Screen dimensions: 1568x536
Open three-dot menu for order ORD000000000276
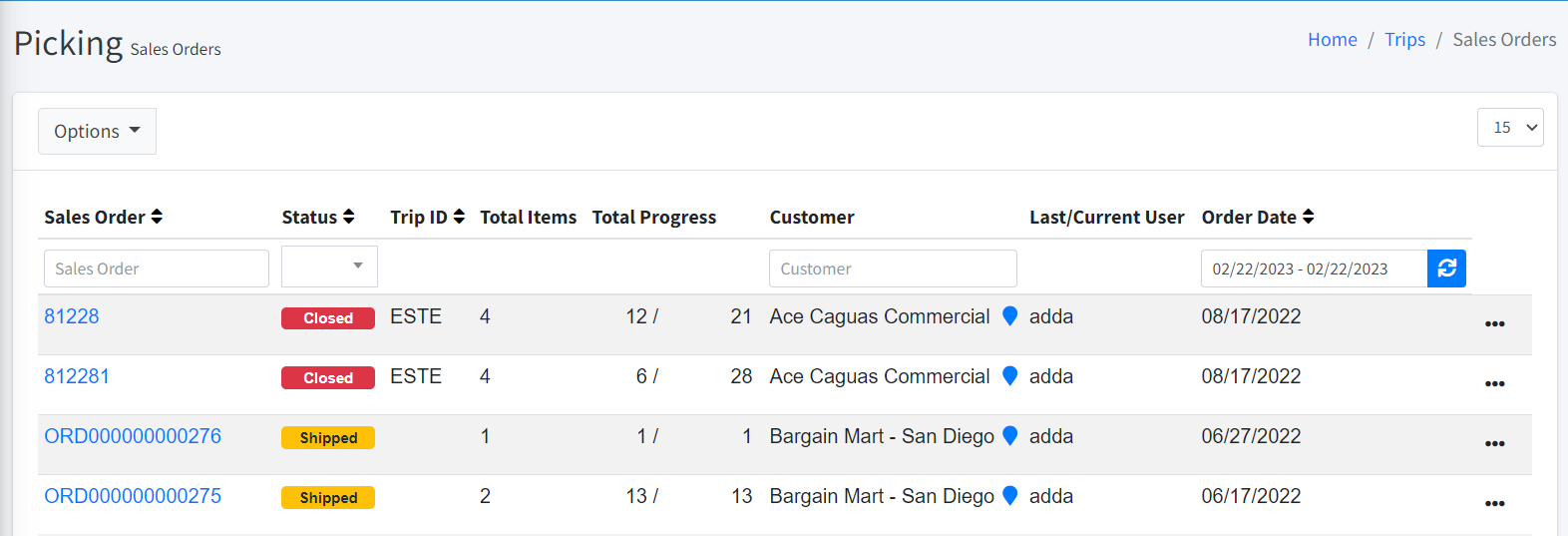(x=1494, y=444)
